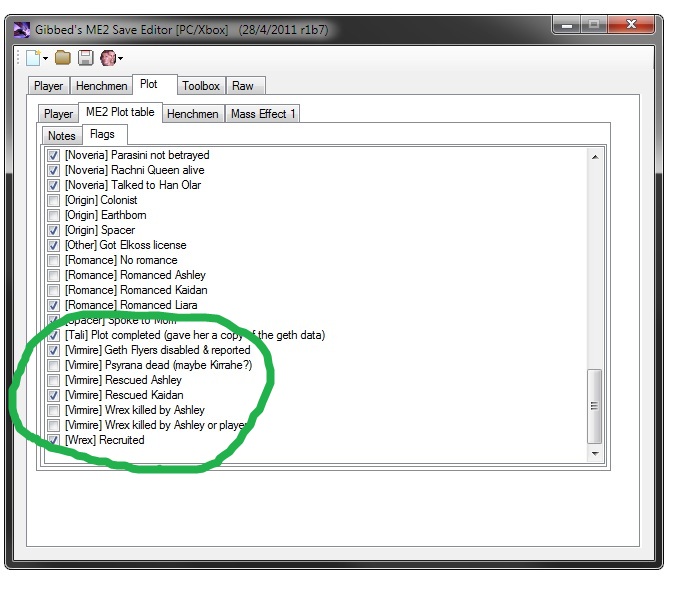Click the Open folder toolbar icon

pyautogui.click(x=63, y=58)
